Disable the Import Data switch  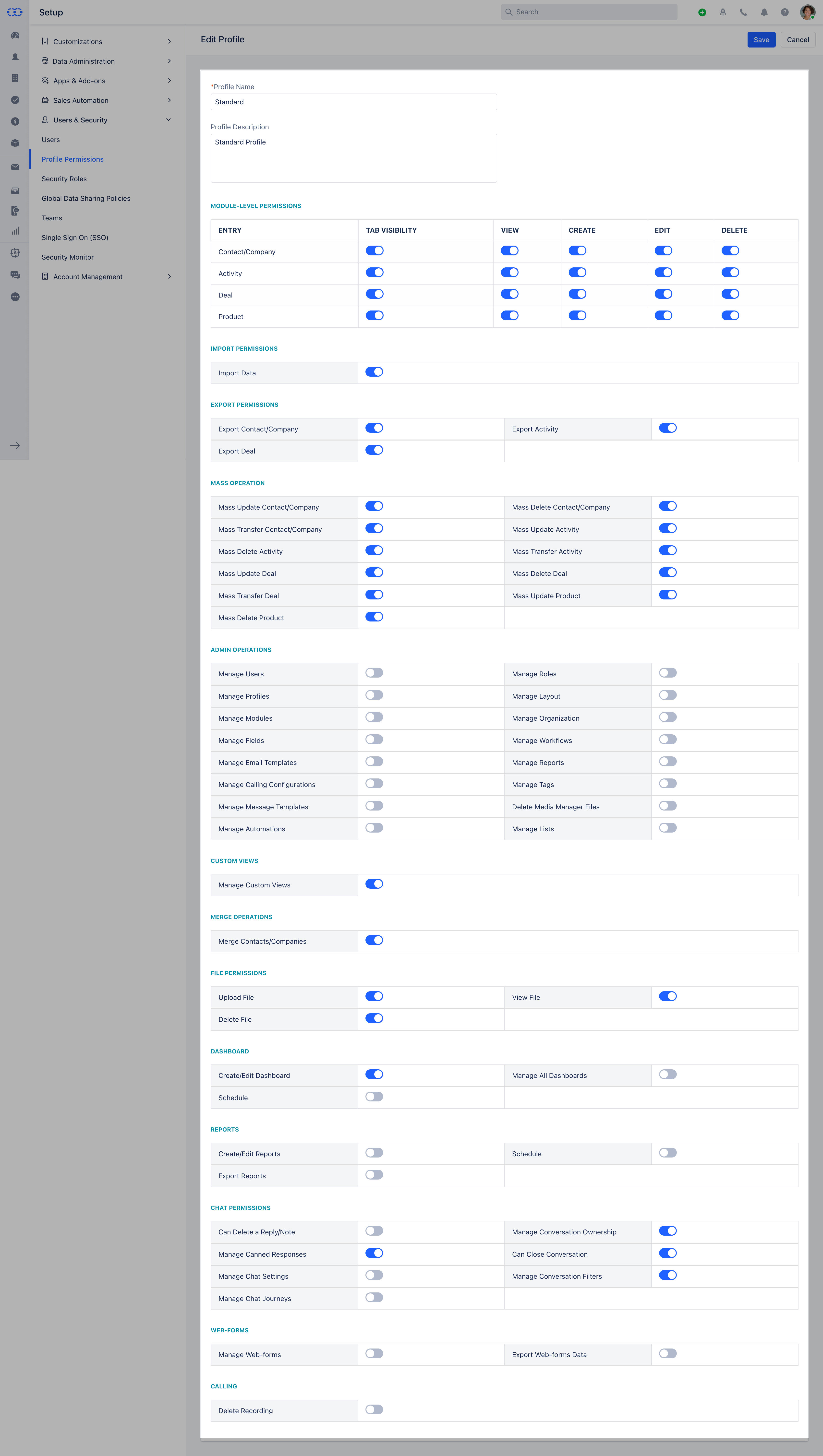374,372
